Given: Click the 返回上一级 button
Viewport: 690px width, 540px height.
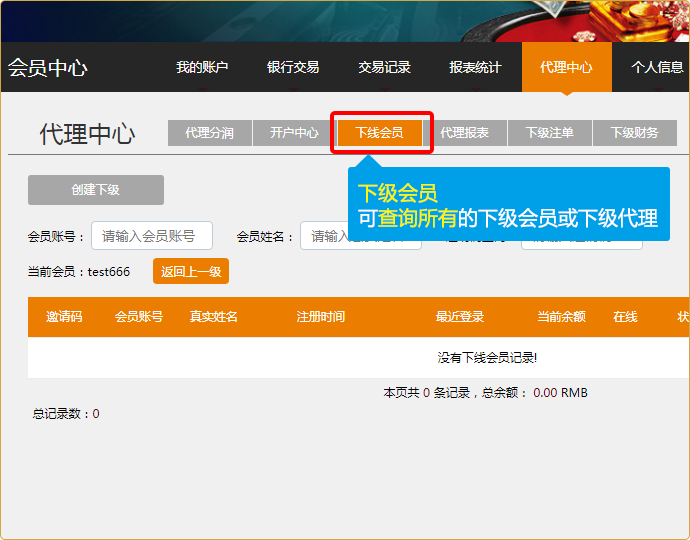Looking at the screenshot, I should 191,271.
